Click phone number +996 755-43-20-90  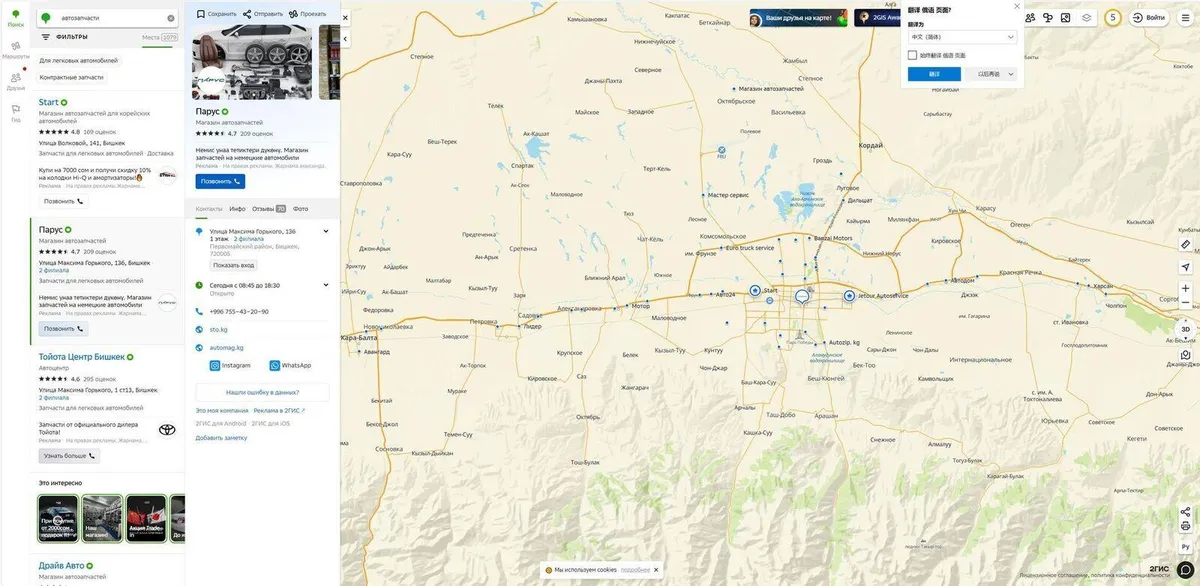(239, 311)
